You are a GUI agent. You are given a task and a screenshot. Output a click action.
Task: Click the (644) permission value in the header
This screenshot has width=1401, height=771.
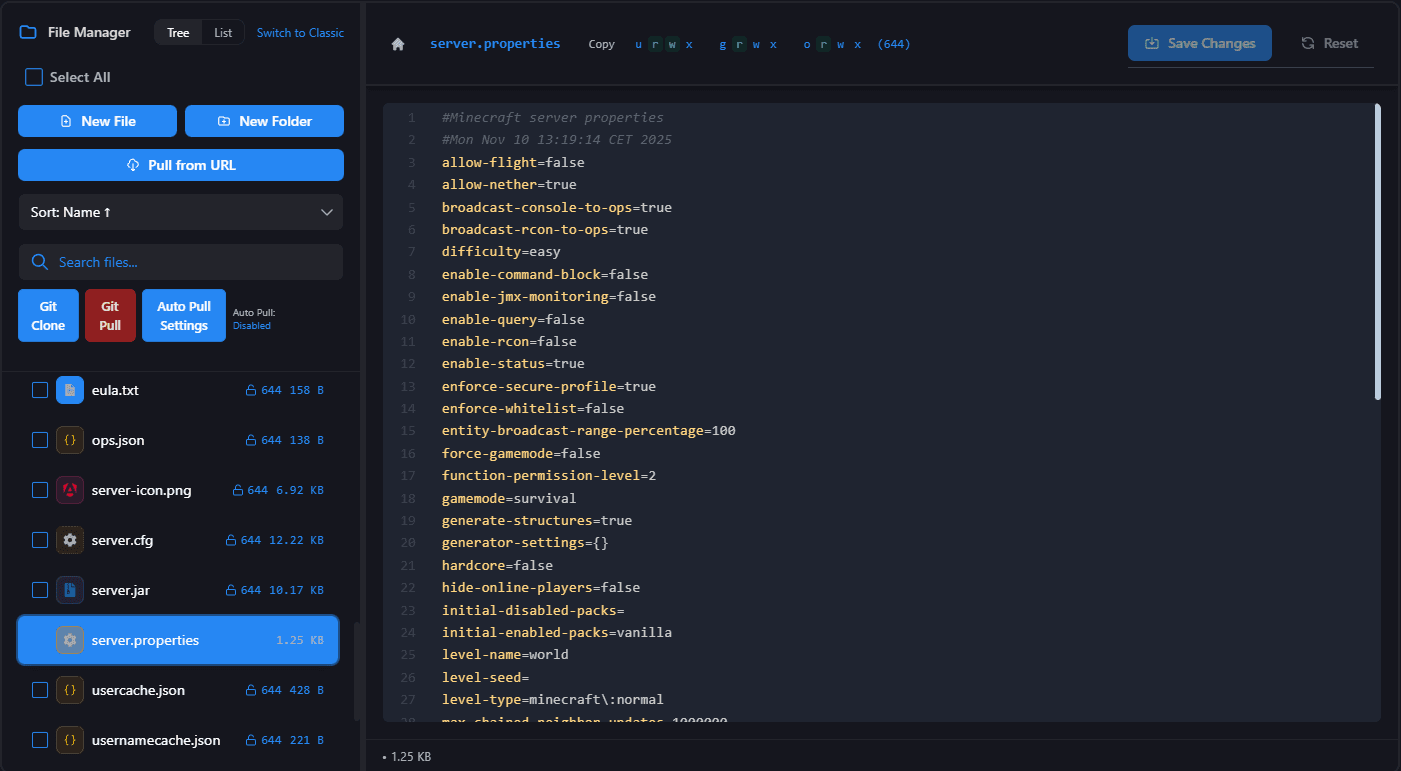tap(894, 44)
